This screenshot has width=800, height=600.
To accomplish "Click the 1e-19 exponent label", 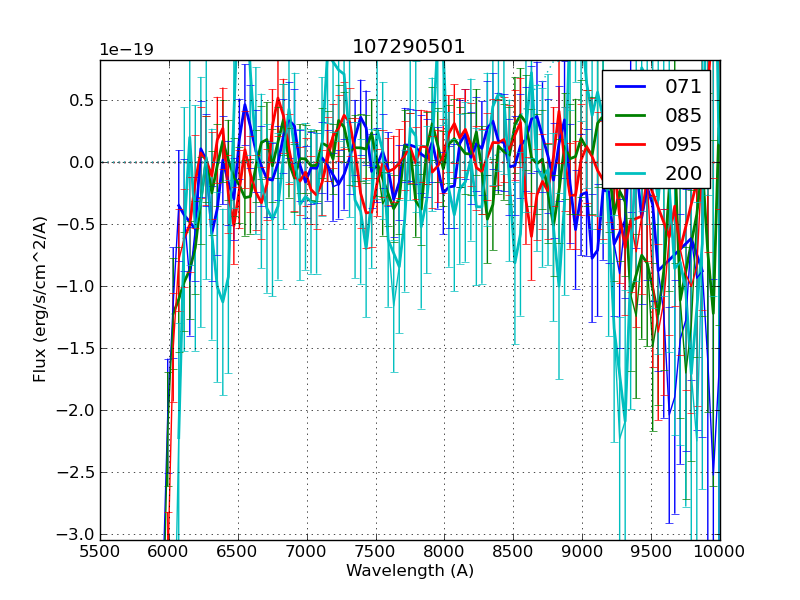I will tap(126, 50).
